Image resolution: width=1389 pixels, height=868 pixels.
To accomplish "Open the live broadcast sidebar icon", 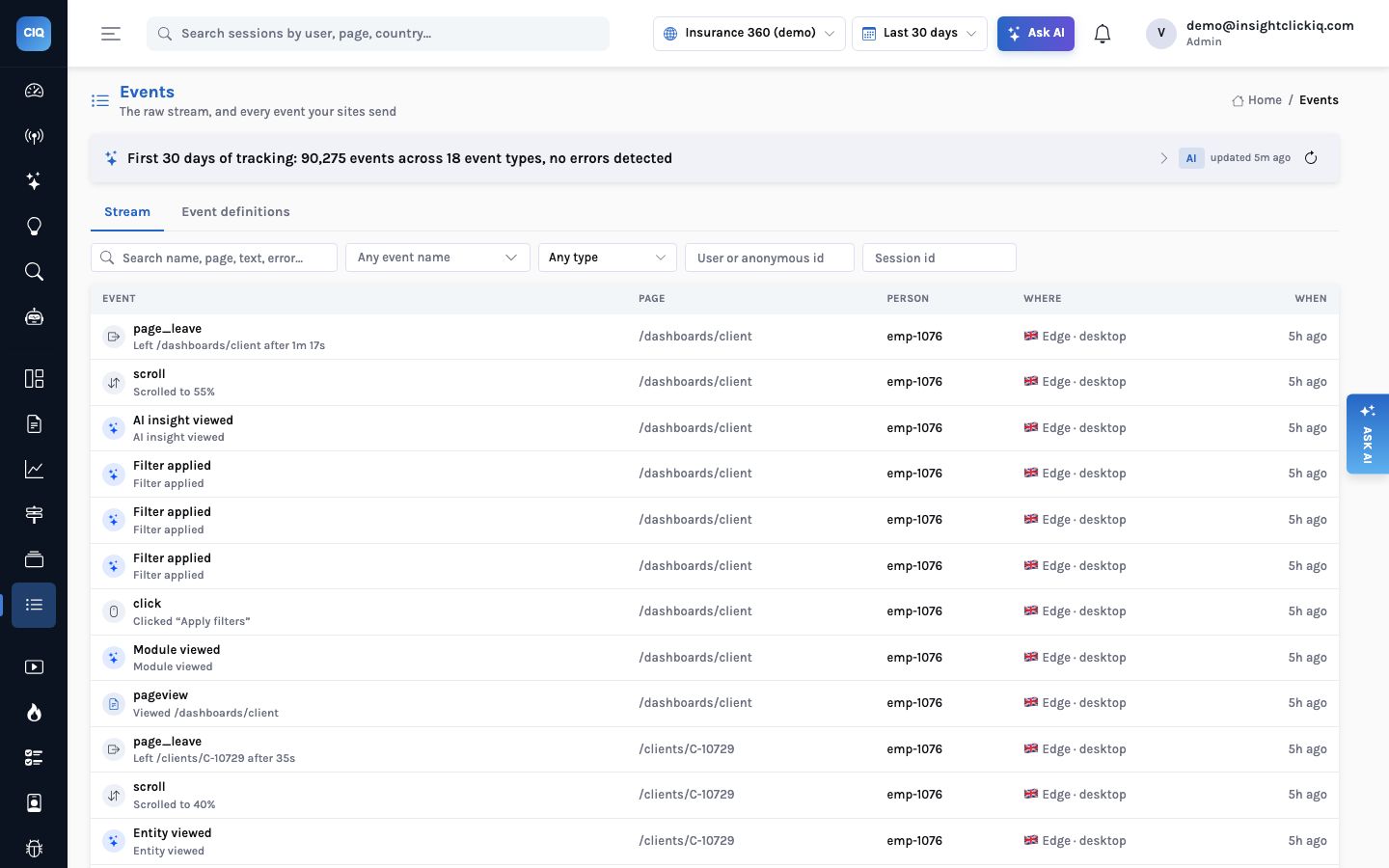I will 34,136.
